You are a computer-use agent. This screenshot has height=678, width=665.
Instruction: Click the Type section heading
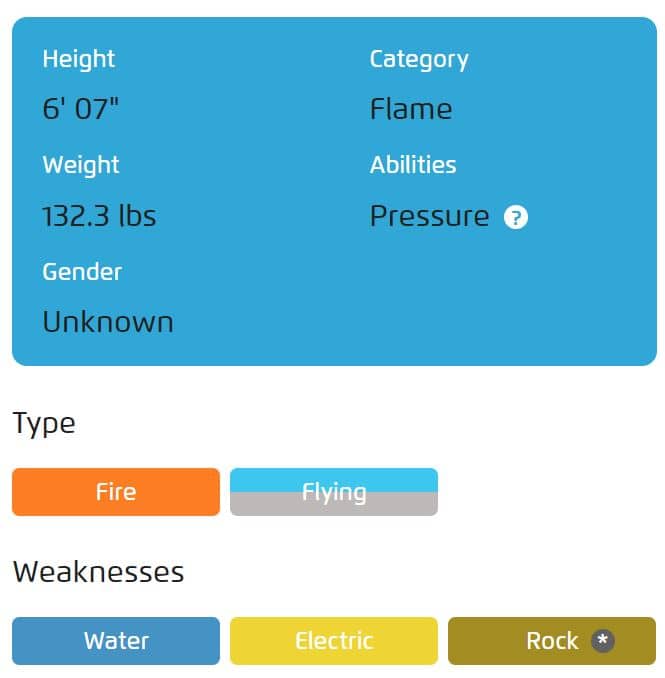tap(44, 424)
